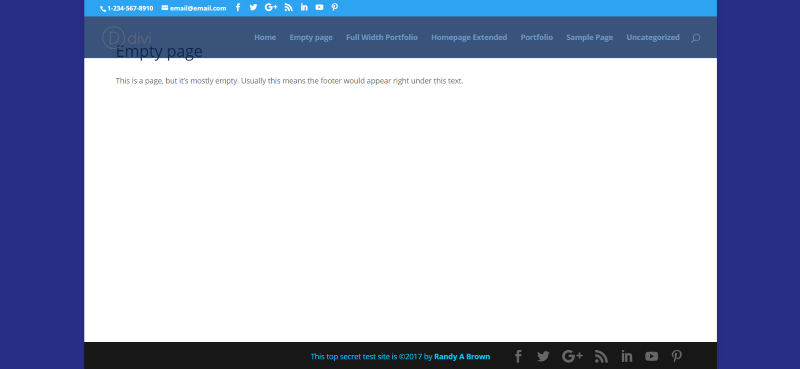
Task: Click the Empty page heading
Action: coord(159,52)
